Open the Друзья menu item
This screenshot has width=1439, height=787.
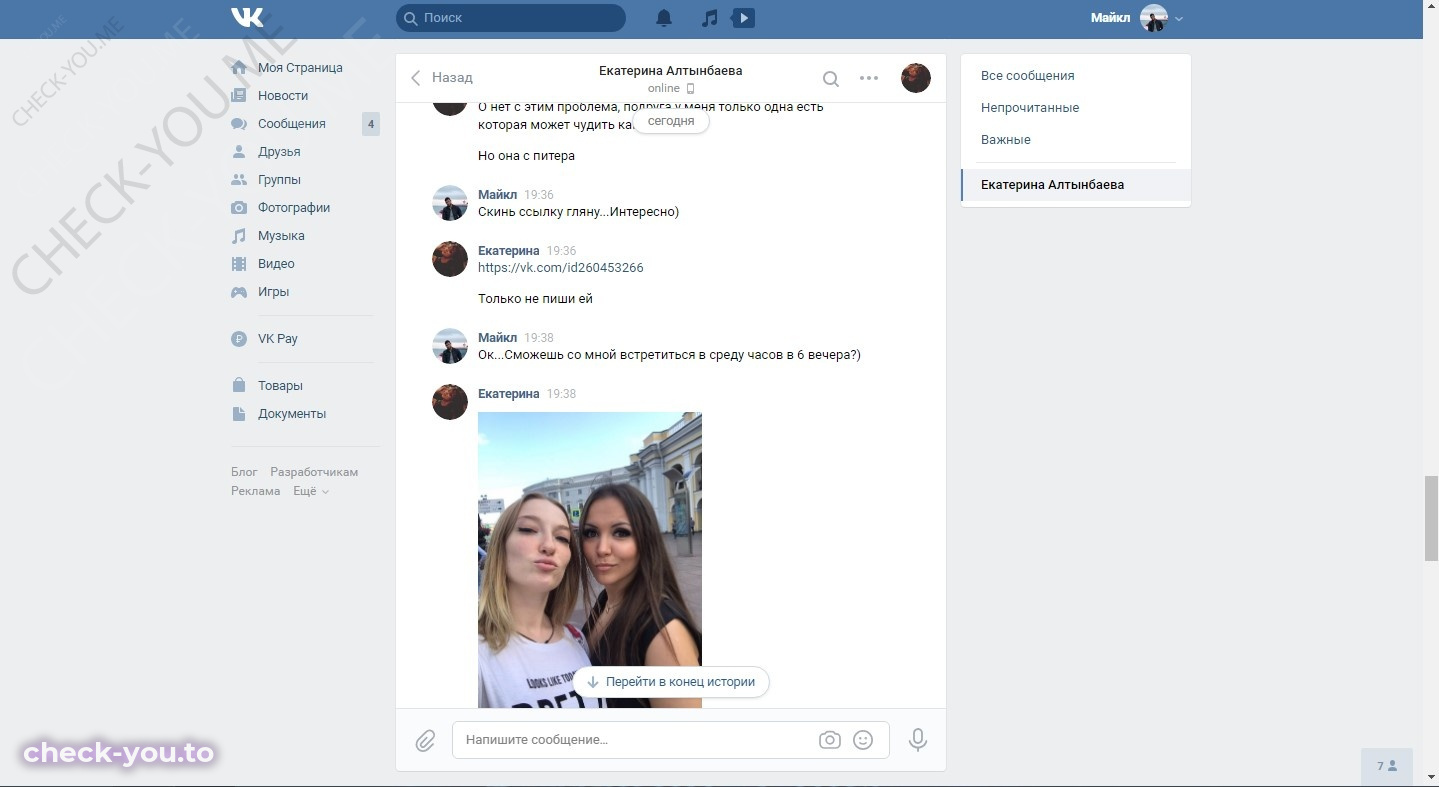tap(279, 152)
